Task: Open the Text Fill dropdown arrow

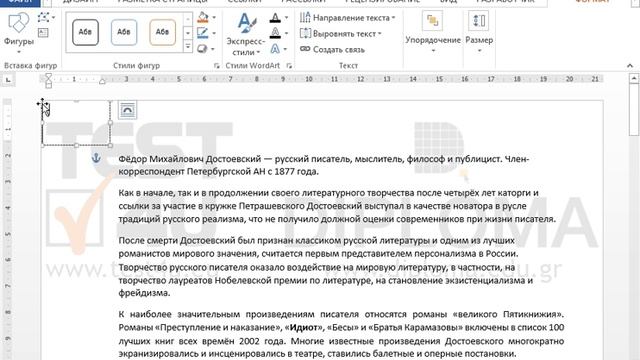Action: point(286,18)
